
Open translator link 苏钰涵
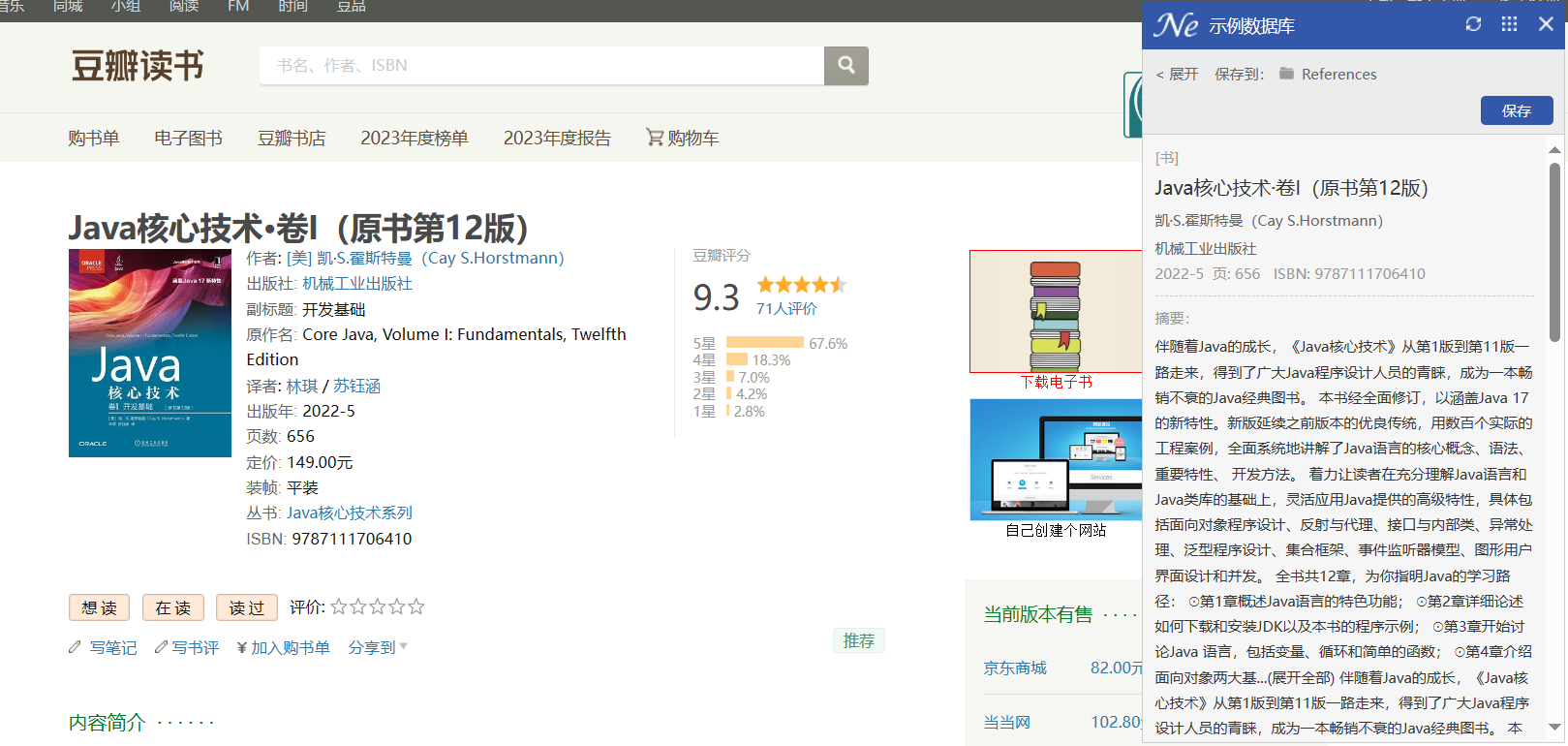357,386
